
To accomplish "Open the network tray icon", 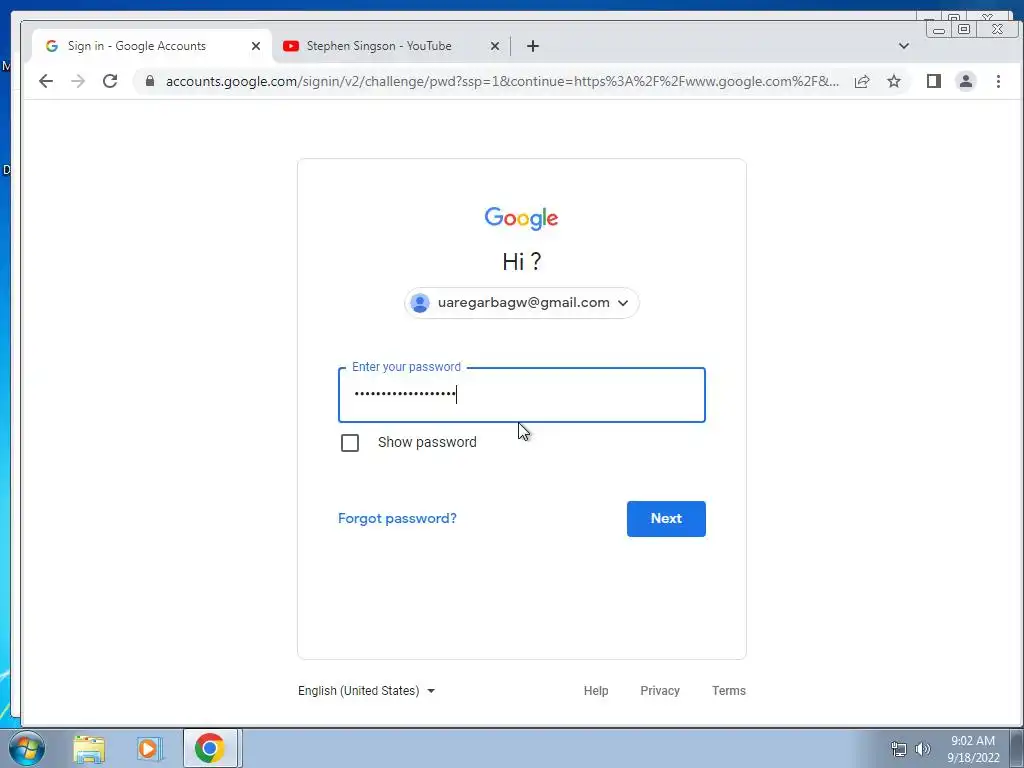I will (x=899, y=749).
